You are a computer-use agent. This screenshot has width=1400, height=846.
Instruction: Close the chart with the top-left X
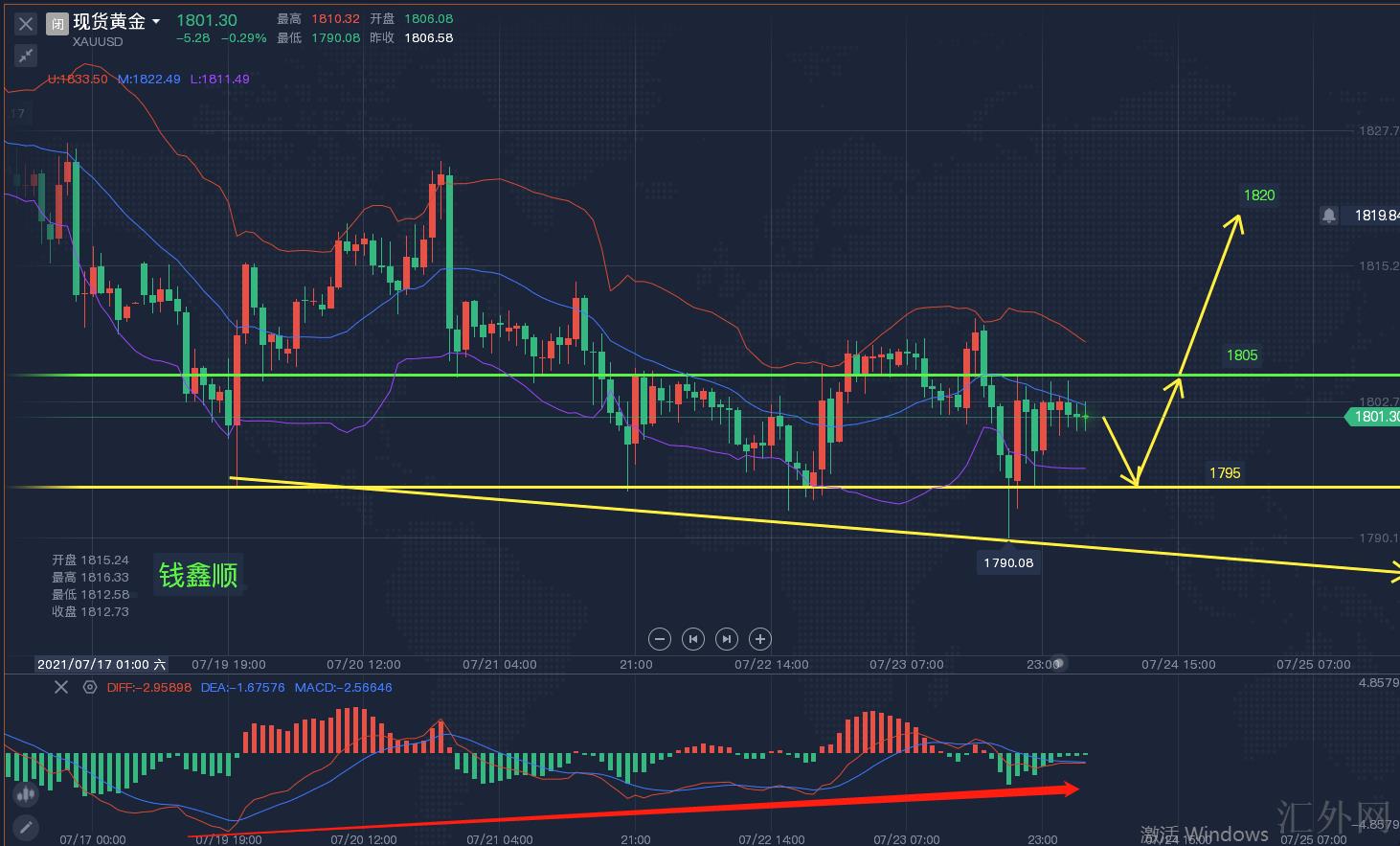(x=26, y=25)
